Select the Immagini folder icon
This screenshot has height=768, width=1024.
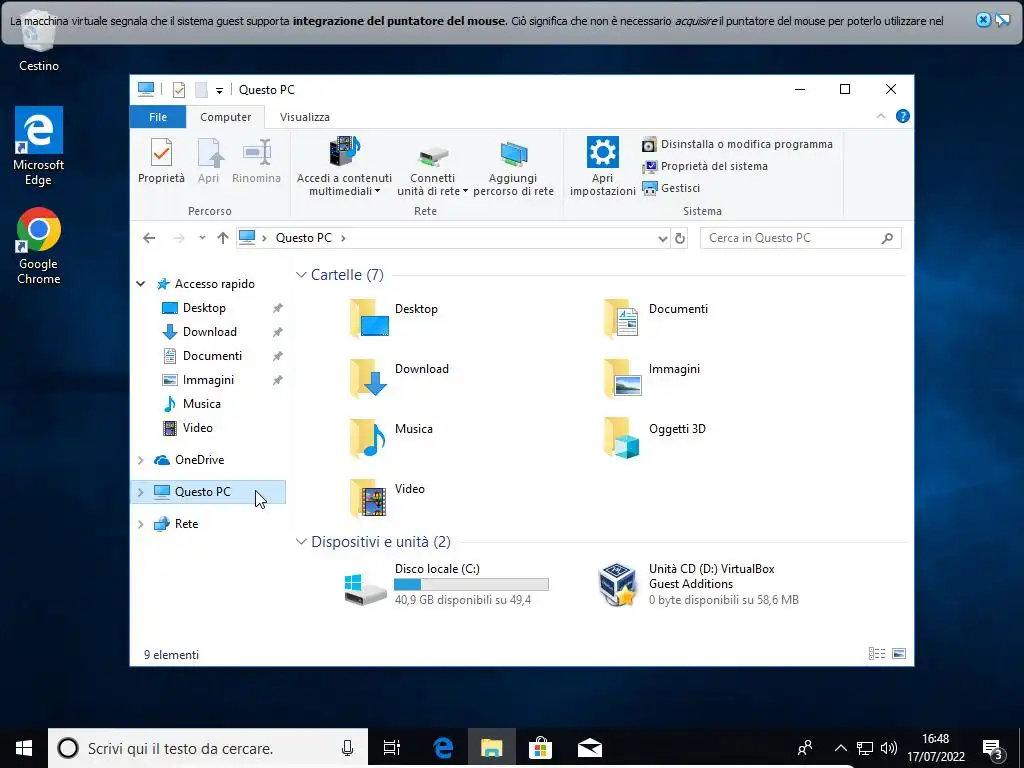click(622, 378)
